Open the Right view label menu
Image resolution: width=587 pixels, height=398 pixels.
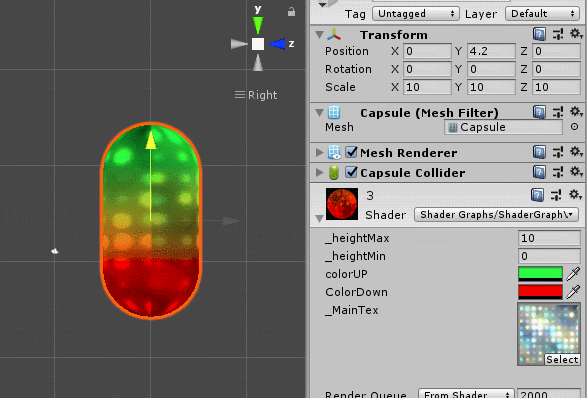[256, 95]
